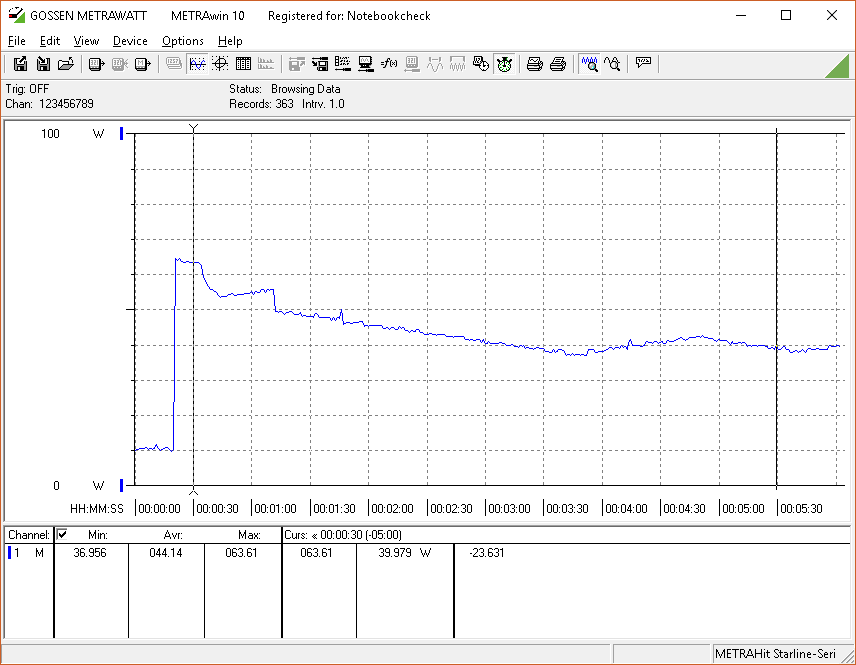Select the crosshair XY view icon

(x=220, y=64)
